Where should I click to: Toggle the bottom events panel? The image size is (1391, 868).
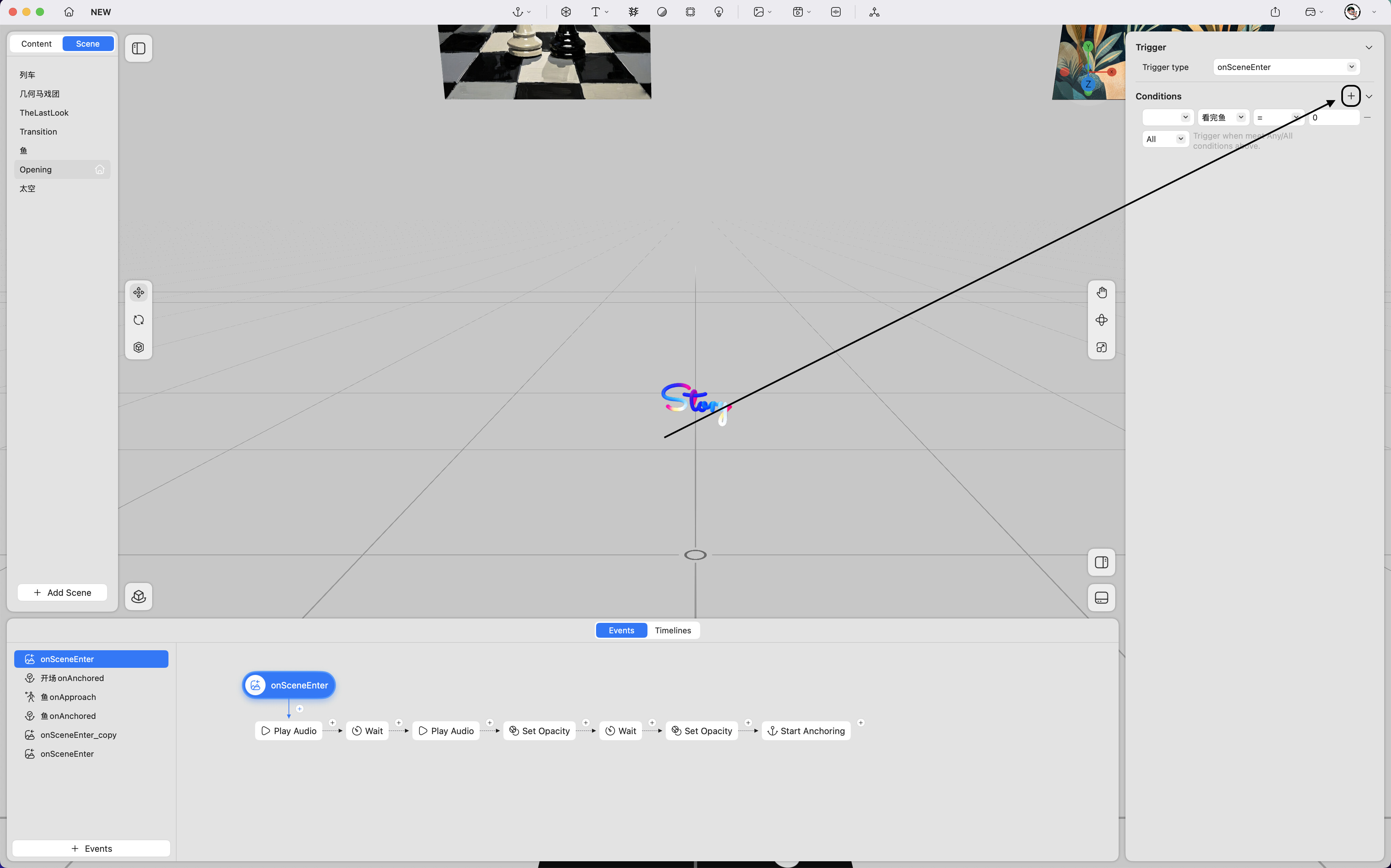(x=1101, y=597)
